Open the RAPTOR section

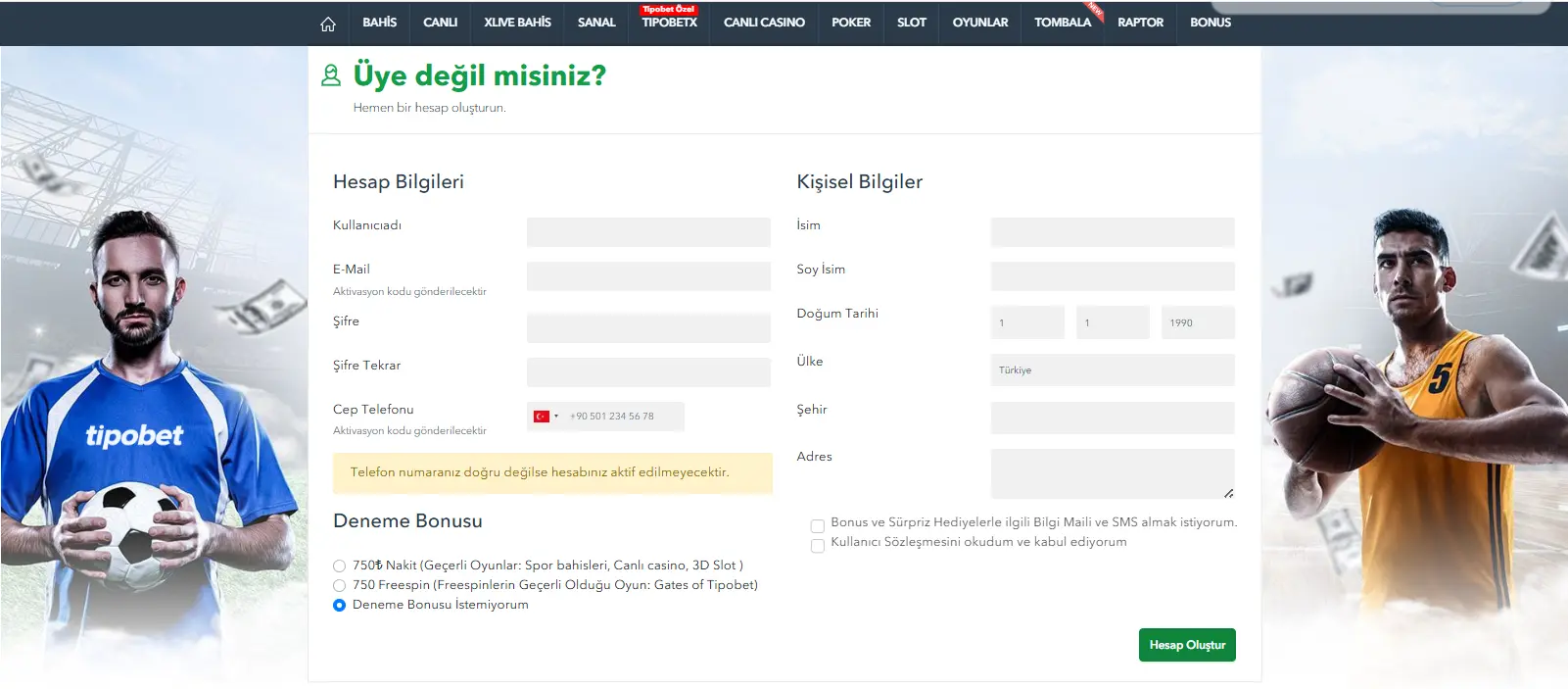point(1141,23)
